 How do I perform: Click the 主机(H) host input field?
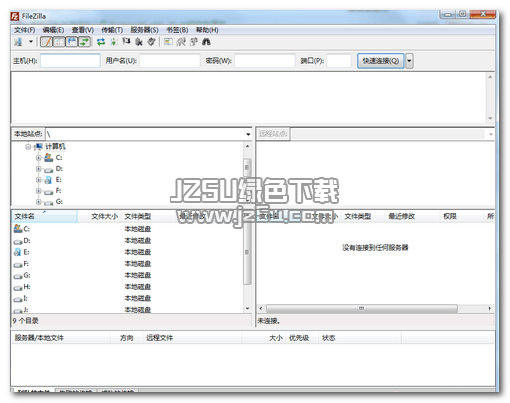(70, 61)
